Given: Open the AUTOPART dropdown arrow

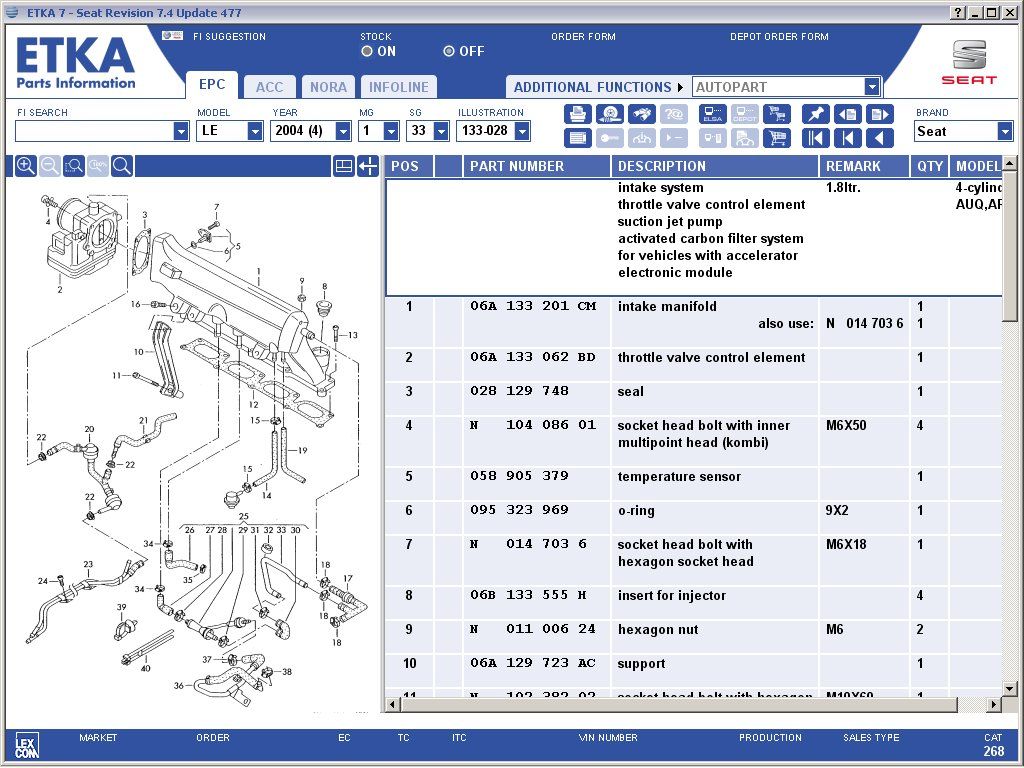Looking at the screenshot, I should pyautogui.click(x=872, y=87).
